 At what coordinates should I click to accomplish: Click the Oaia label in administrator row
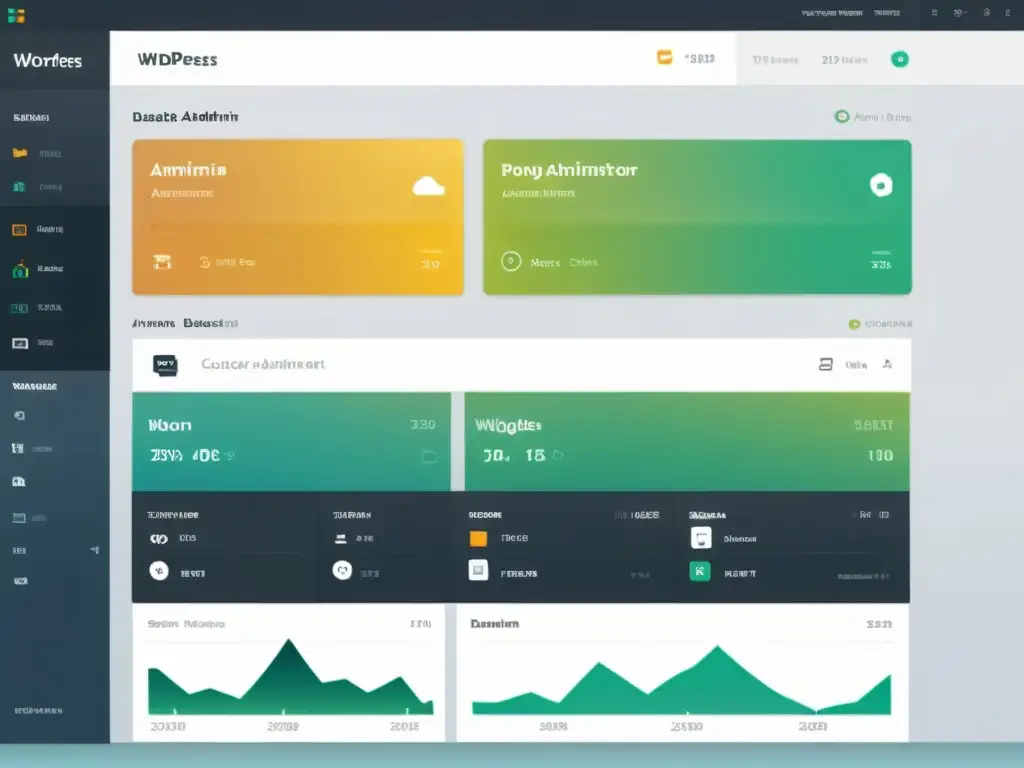pyautogui.click(x=856, y=365)
